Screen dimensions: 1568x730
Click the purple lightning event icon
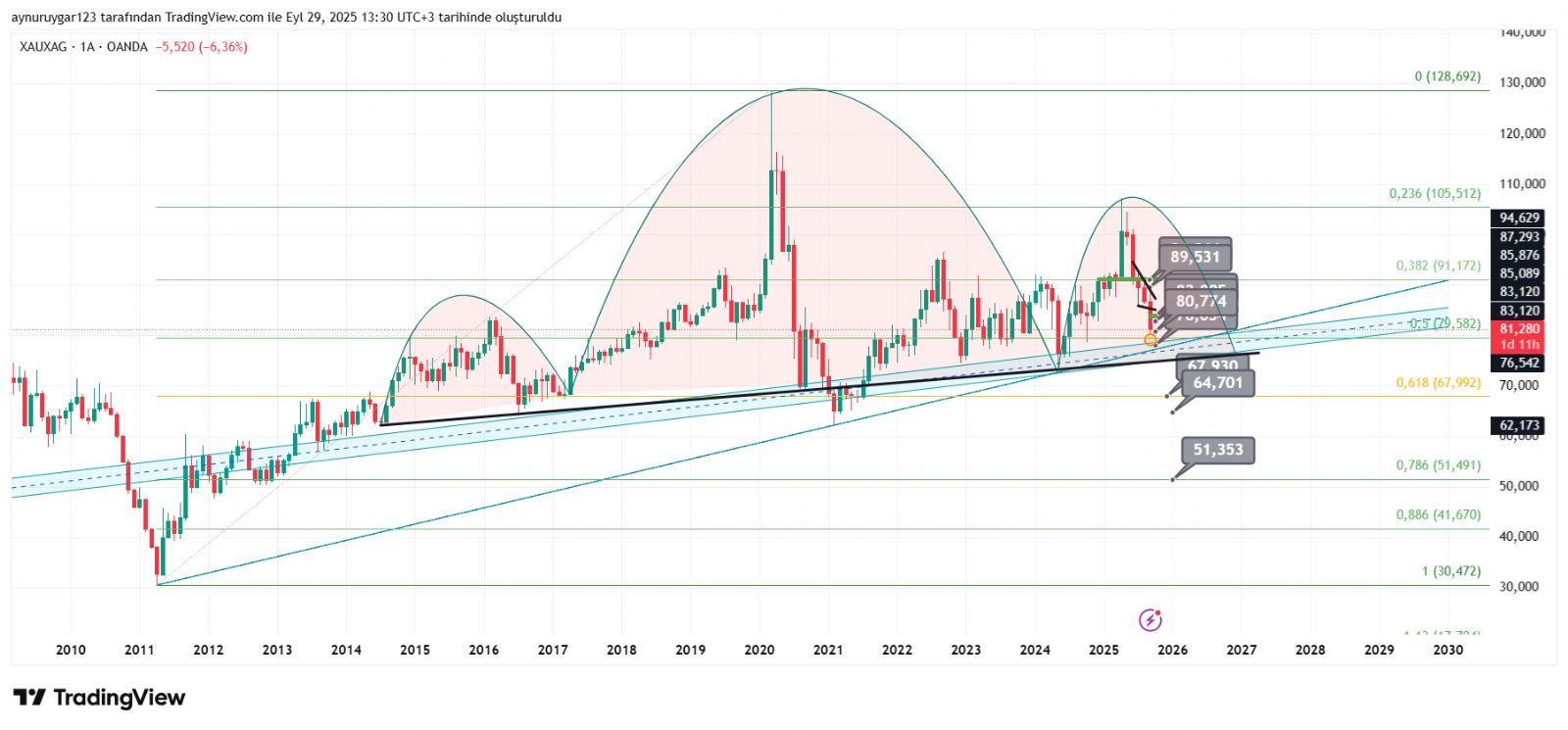(x=1150, y=620)
